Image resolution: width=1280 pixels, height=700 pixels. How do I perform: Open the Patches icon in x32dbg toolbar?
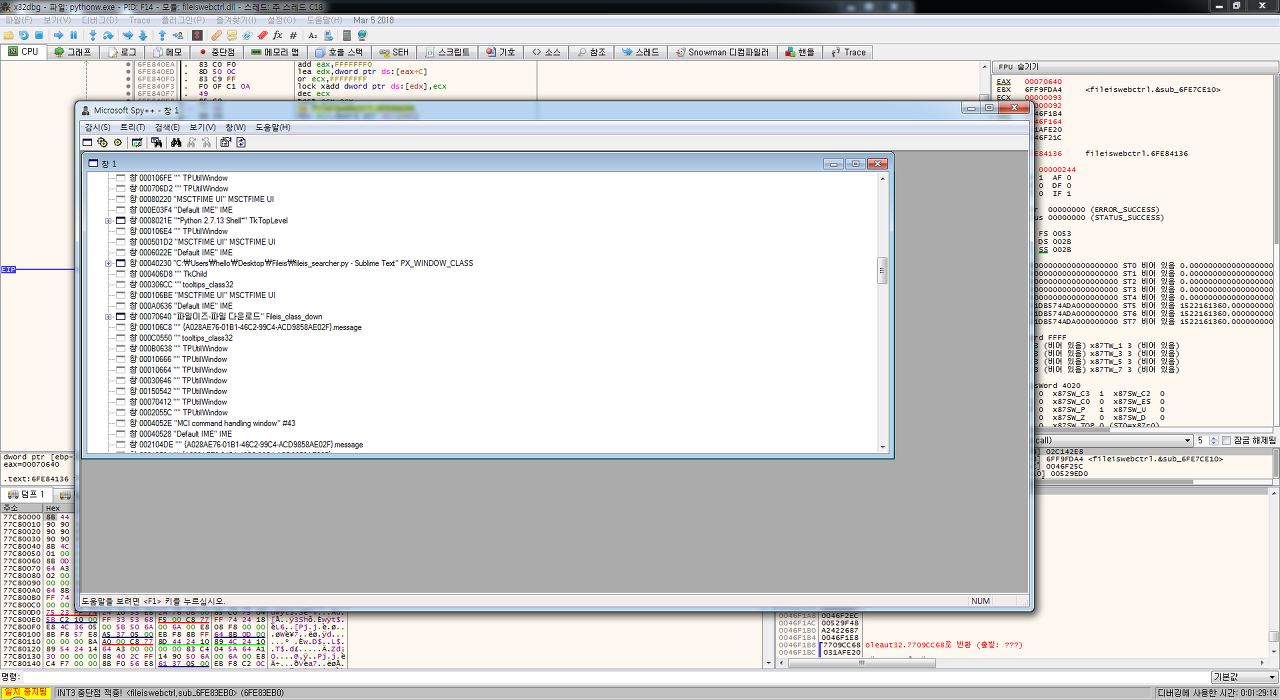216,35
